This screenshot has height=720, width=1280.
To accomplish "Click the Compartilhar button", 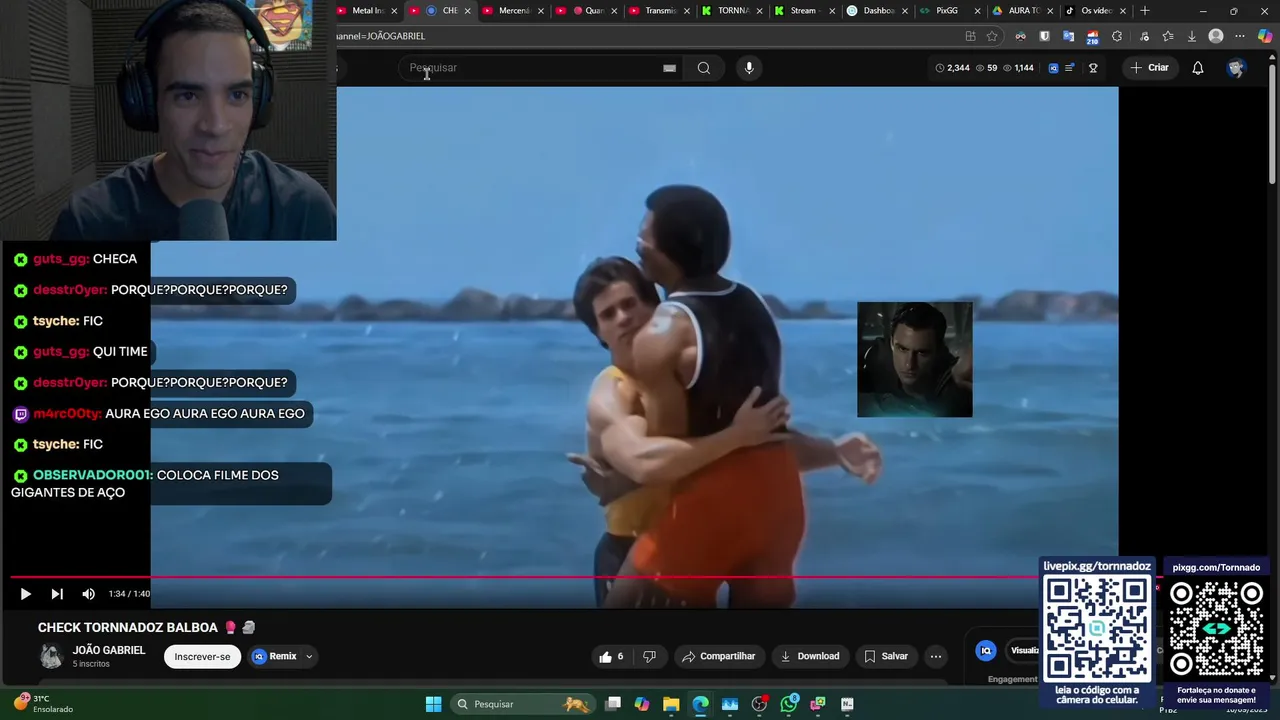I will 718,657.
